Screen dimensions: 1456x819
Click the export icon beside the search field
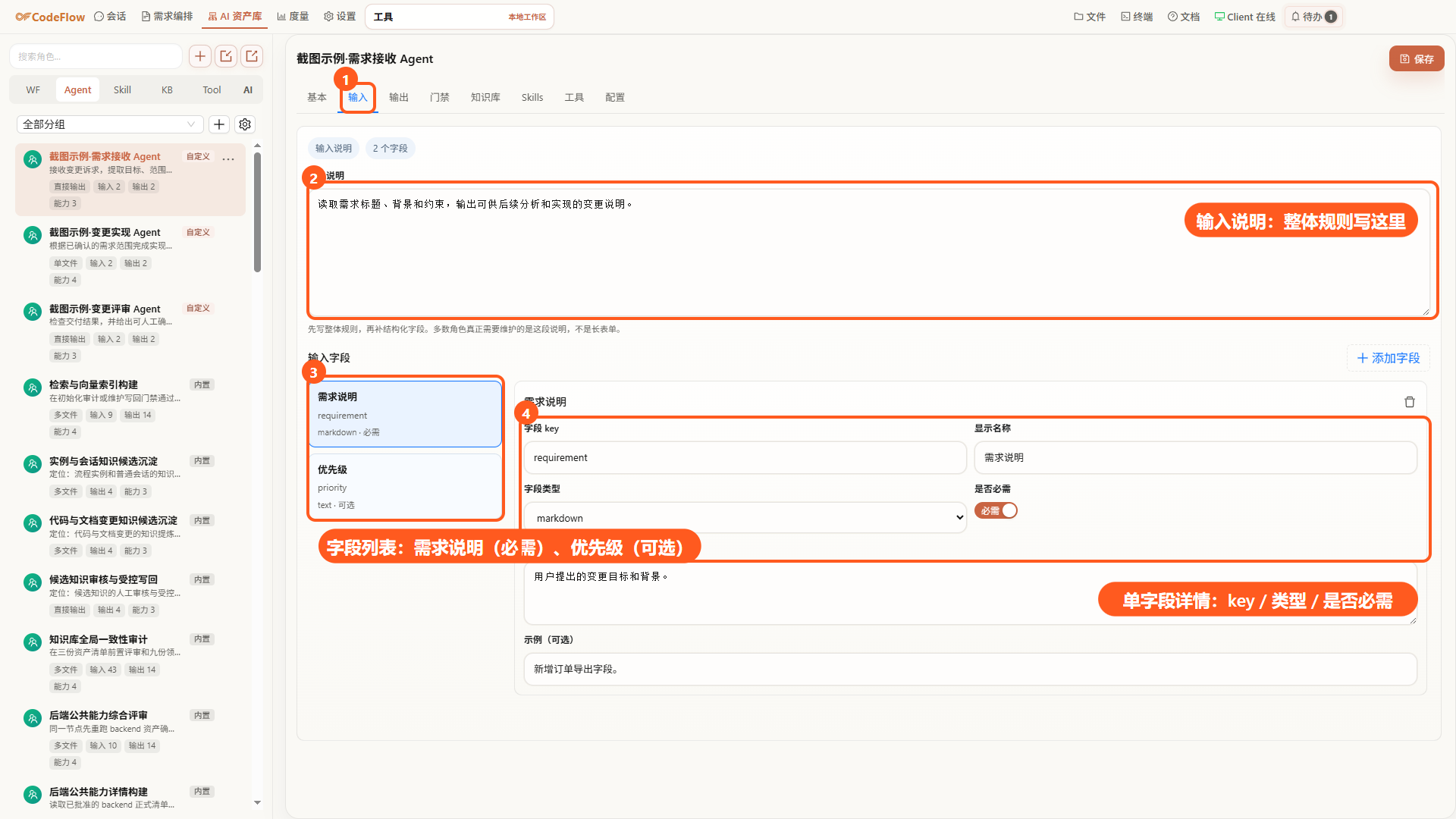252,56
